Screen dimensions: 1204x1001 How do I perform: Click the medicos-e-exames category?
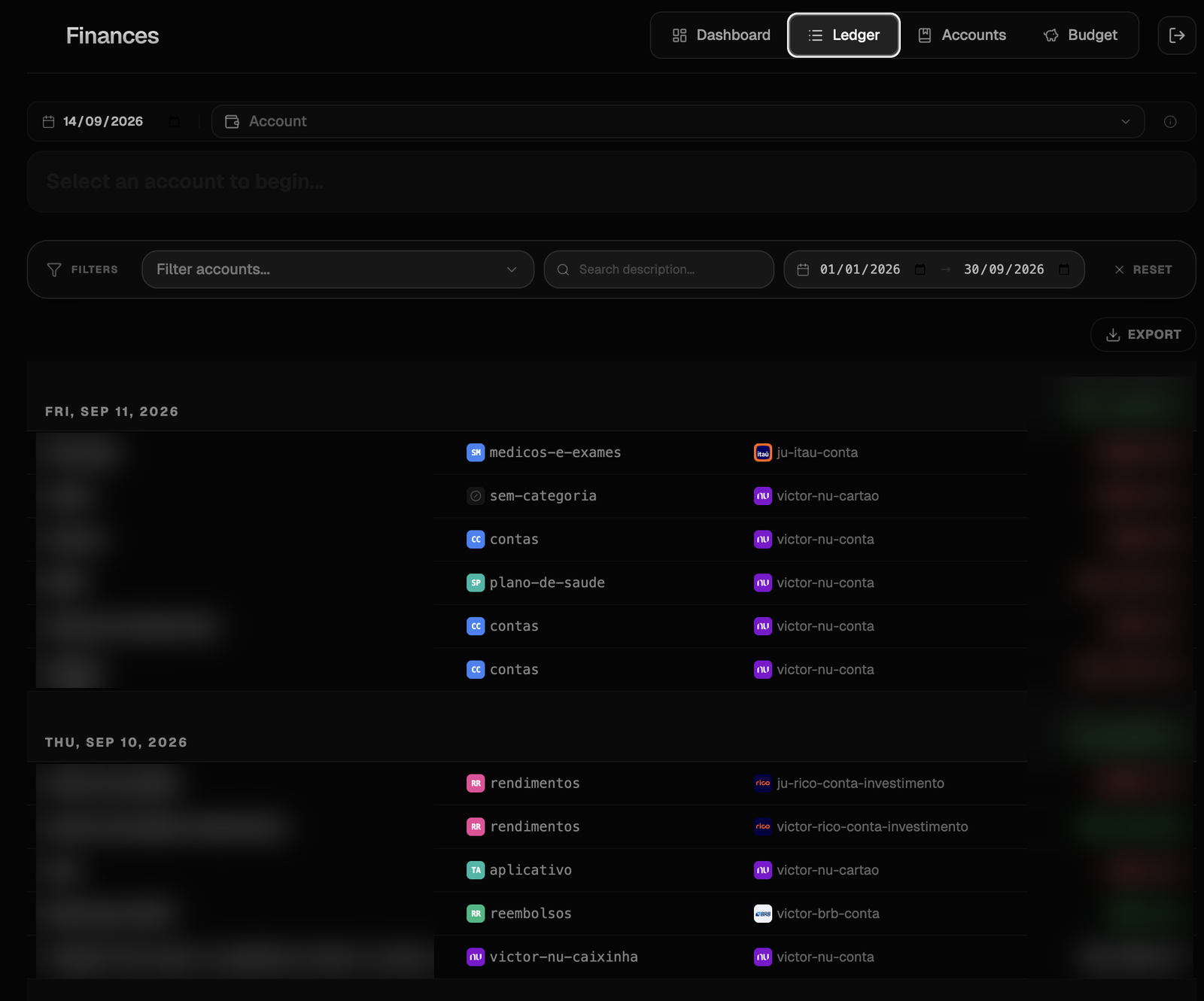(x=555, y=452)
